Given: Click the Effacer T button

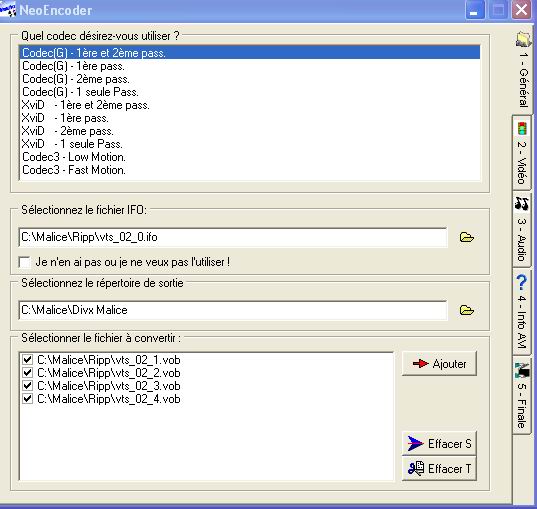Looking at the screenshot, I should coord(439,468).
